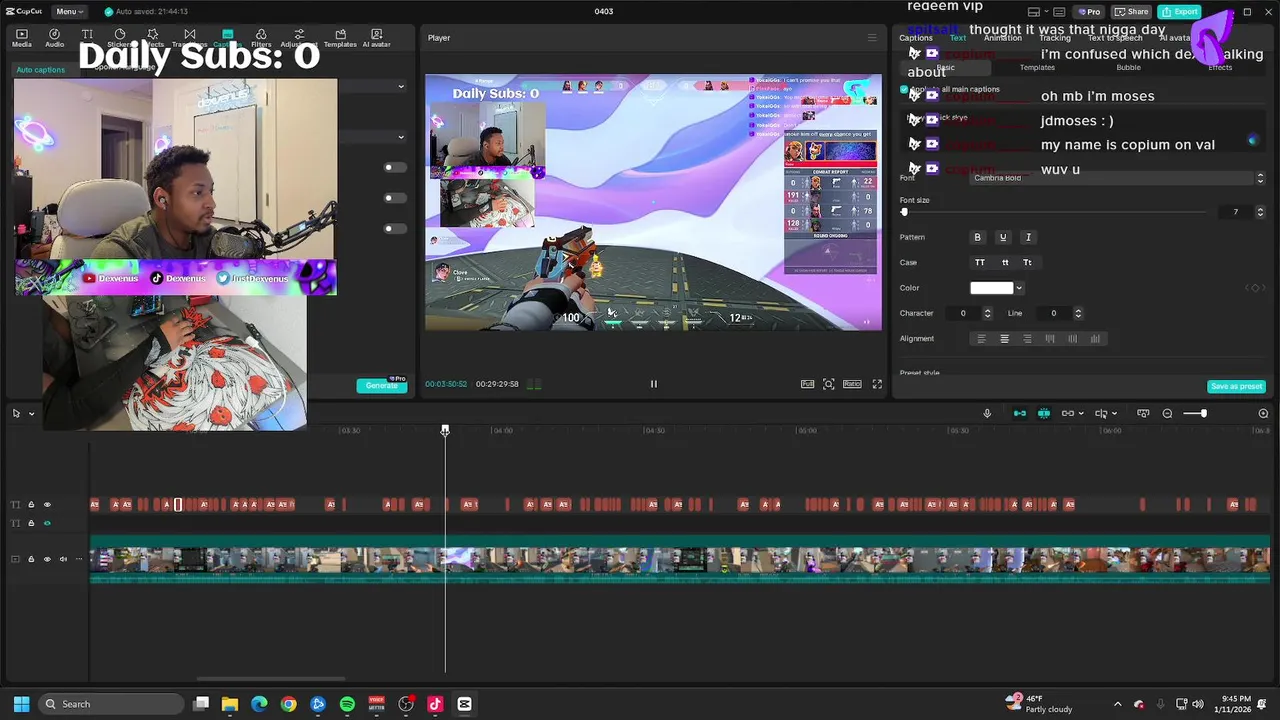Click the Underline pattern icon
Viewport: 1280px width, 720px height.
(x=1003, y=237)
